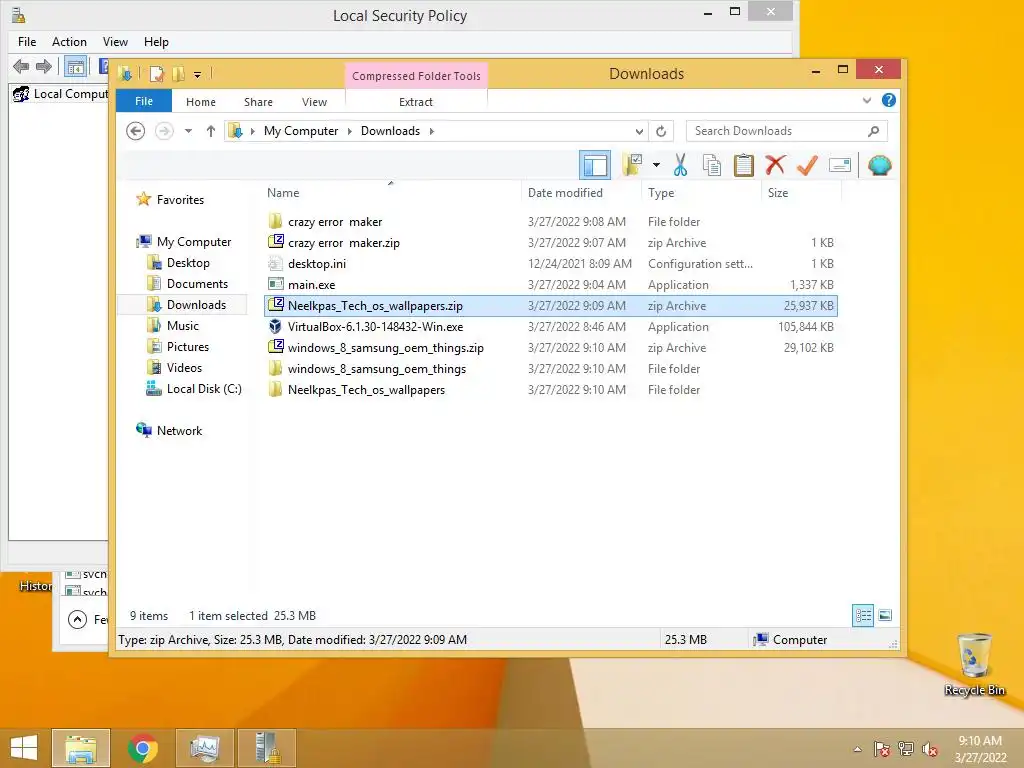Open Documents in the navigation pane

(x=187, y=283)
